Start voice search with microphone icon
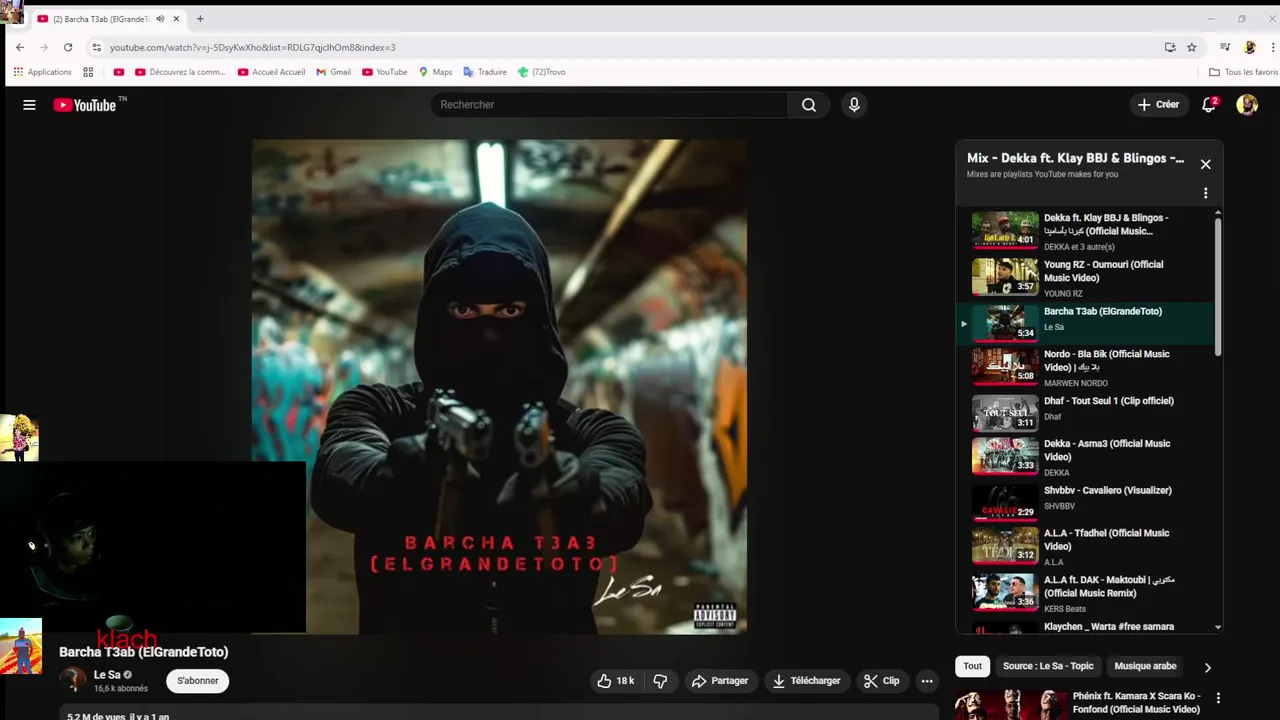 pyautogui.click(x=853, y=105)
